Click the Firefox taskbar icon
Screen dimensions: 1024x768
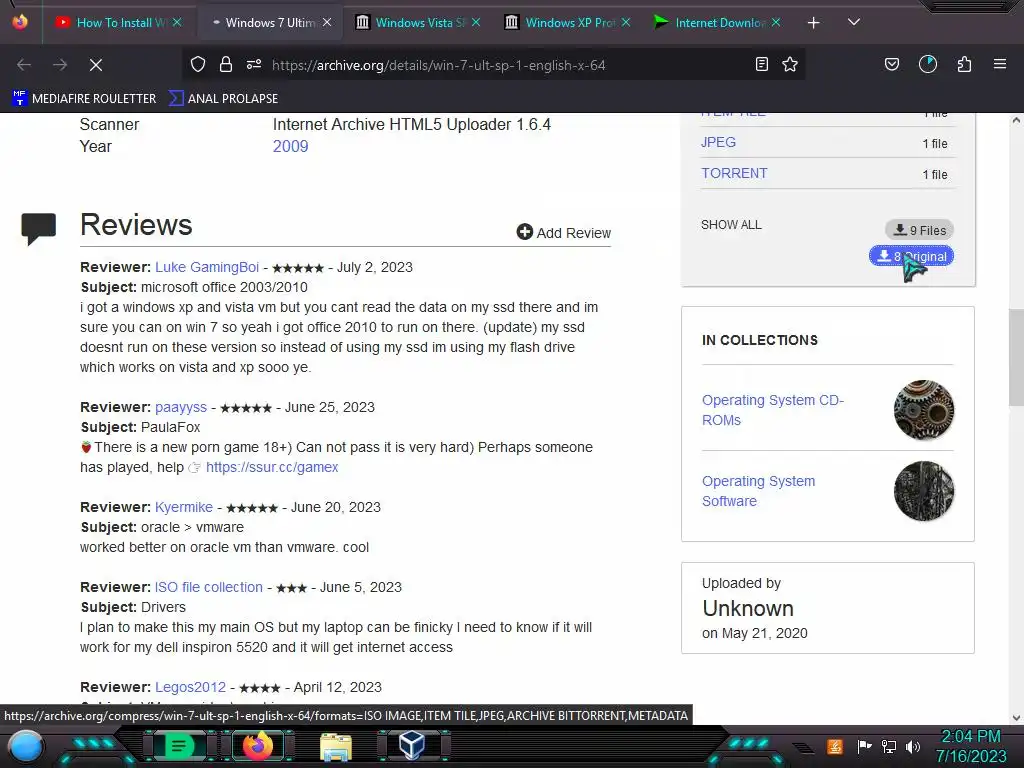coord(257,746)
